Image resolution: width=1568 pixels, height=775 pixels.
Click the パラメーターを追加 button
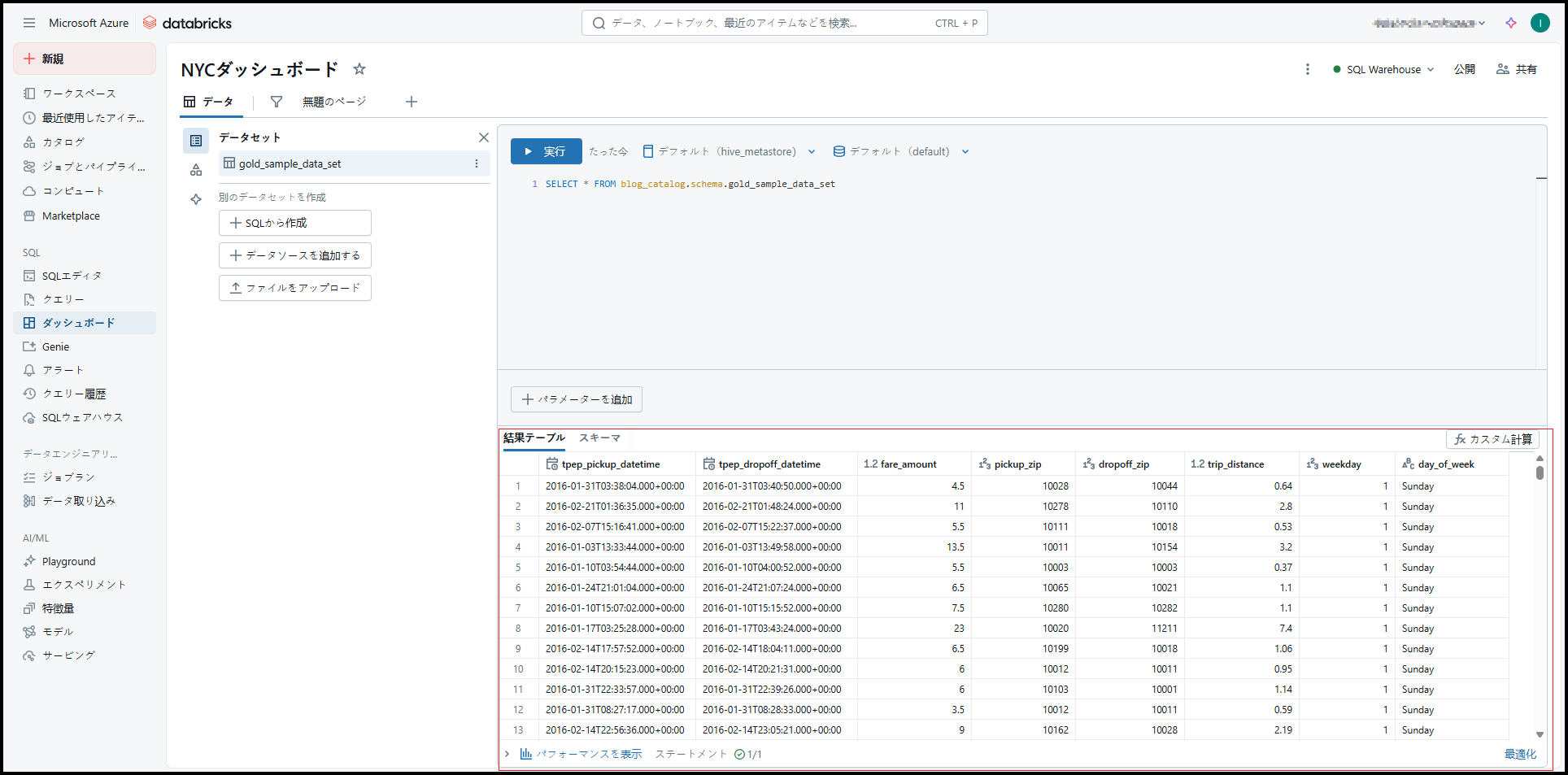click(x=577, y=399)
